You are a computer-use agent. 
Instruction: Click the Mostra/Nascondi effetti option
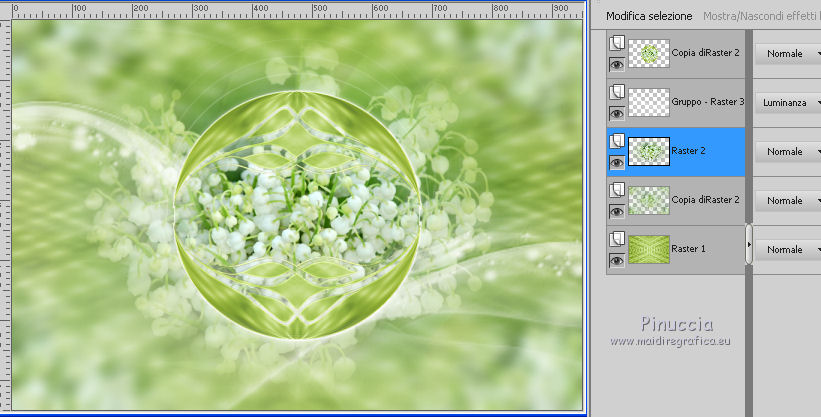[762, 16]
